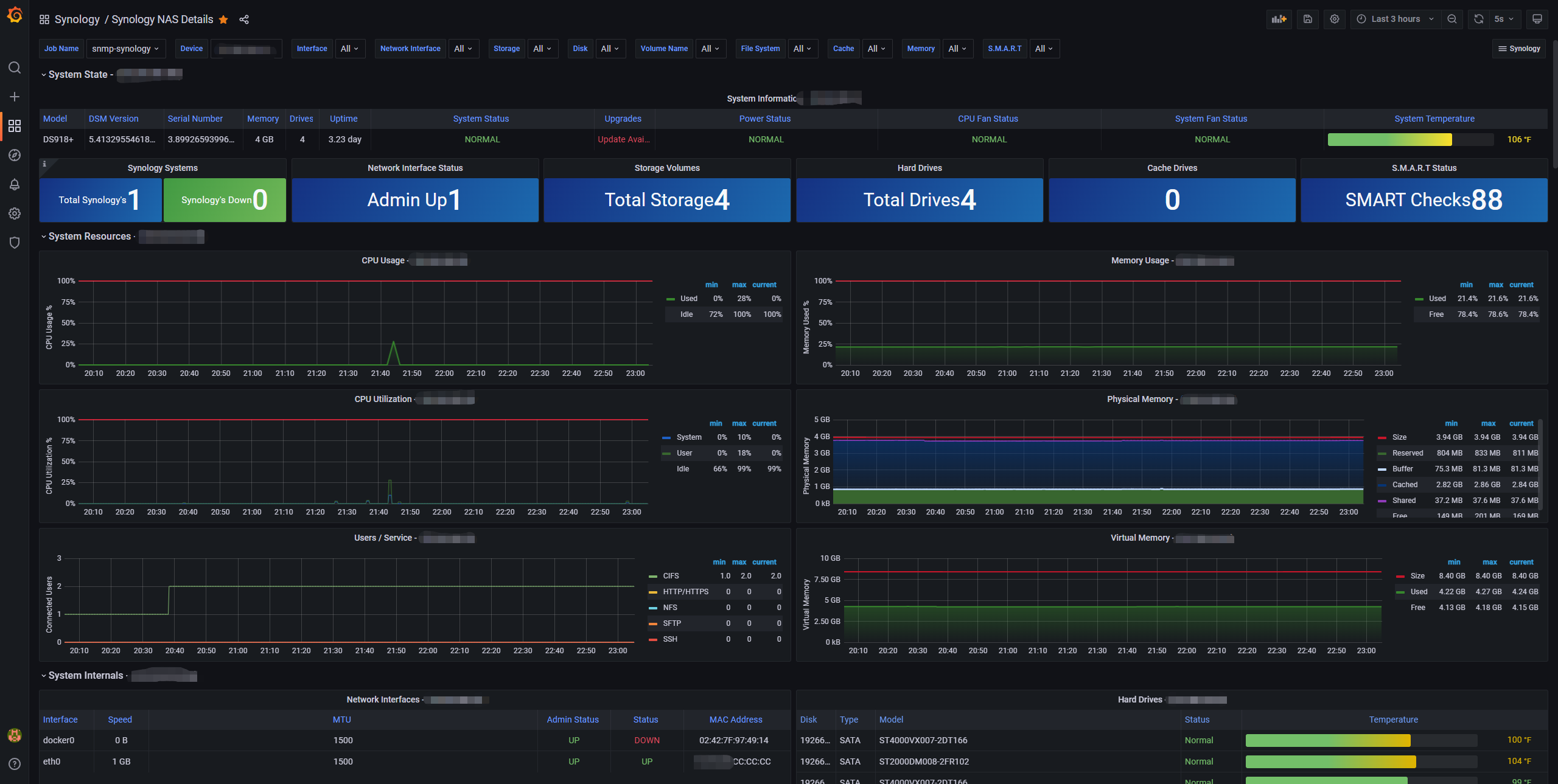The image size is (1558, 784).
Task: Click the info icon on Synology Systems panel
Action: pyautogui.click(x=44, y=164)
